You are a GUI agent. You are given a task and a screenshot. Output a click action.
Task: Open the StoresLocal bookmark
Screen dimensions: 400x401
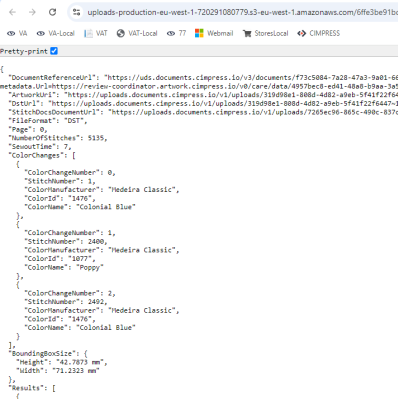(265, 33)
